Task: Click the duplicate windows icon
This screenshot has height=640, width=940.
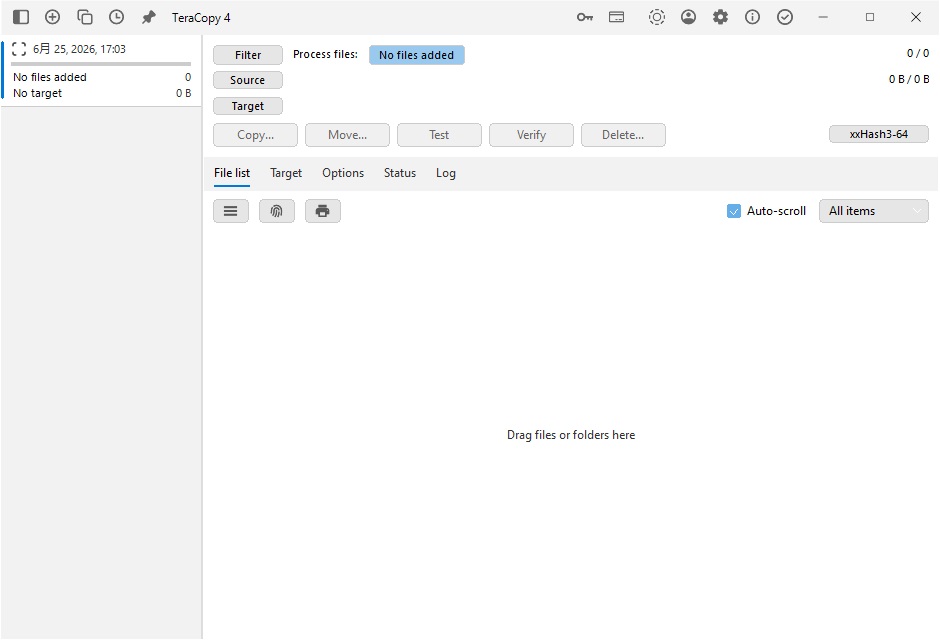Action: point(85,17)
